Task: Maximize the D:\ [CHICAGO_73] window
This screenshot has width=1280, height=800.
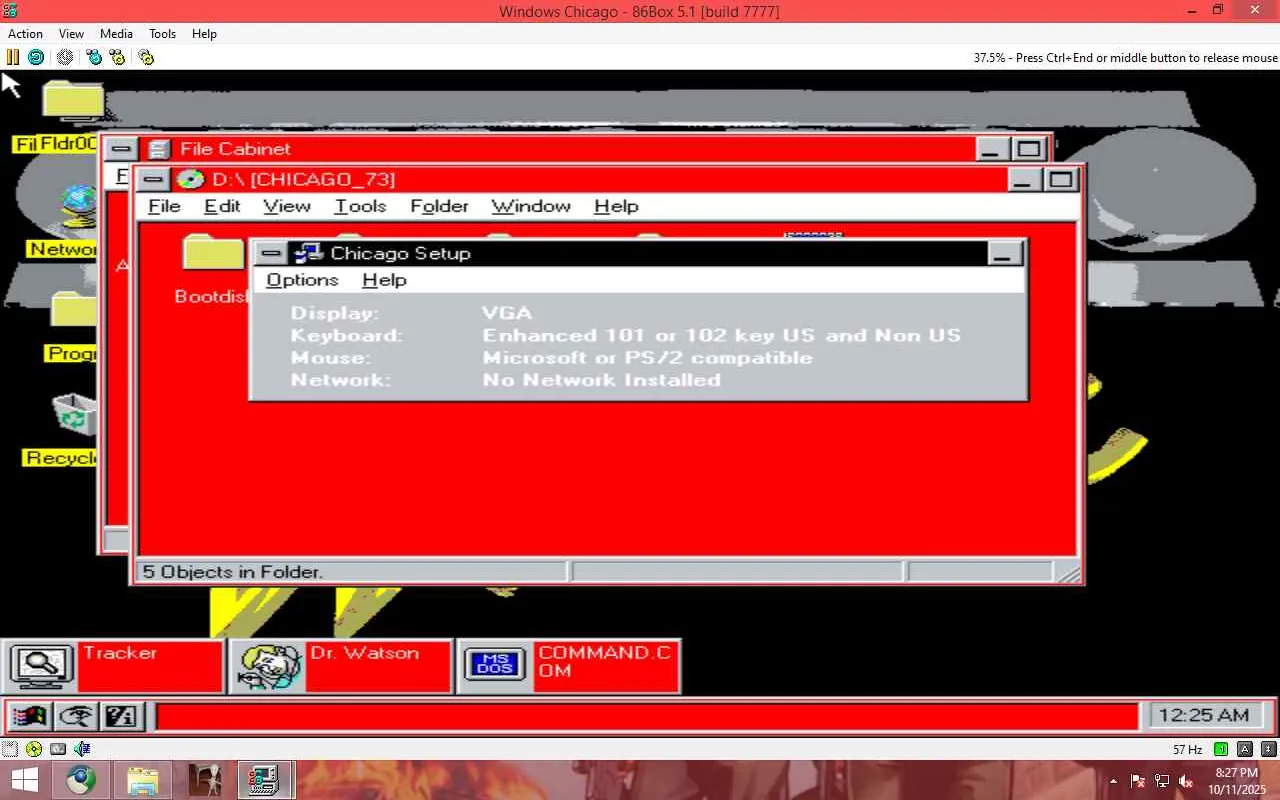Action: pos(1061,180)
